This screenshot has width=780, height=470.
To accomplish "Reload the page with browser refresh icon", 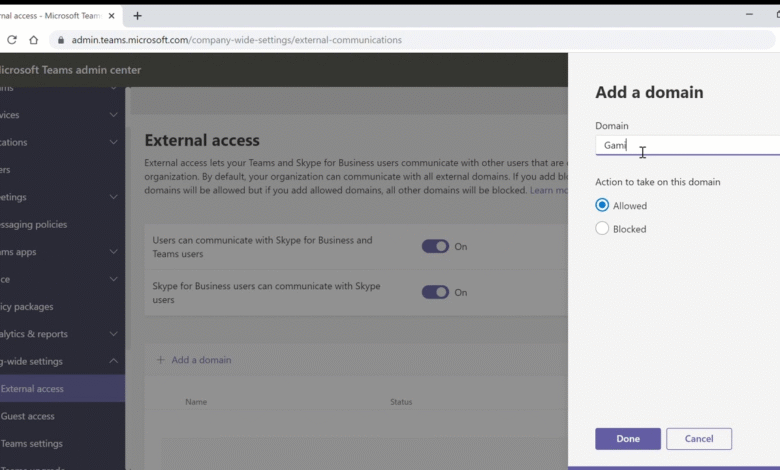I will point(12,40).
